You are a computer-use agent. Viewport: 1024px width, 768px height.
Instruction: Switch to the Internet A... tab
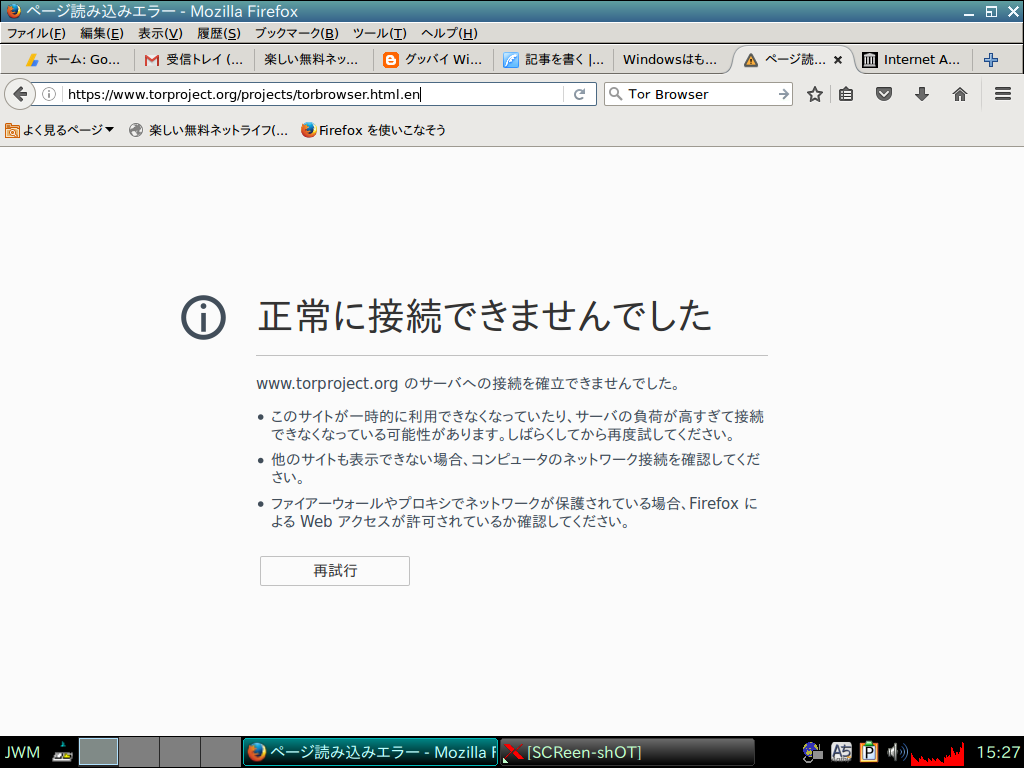[913, 60]
